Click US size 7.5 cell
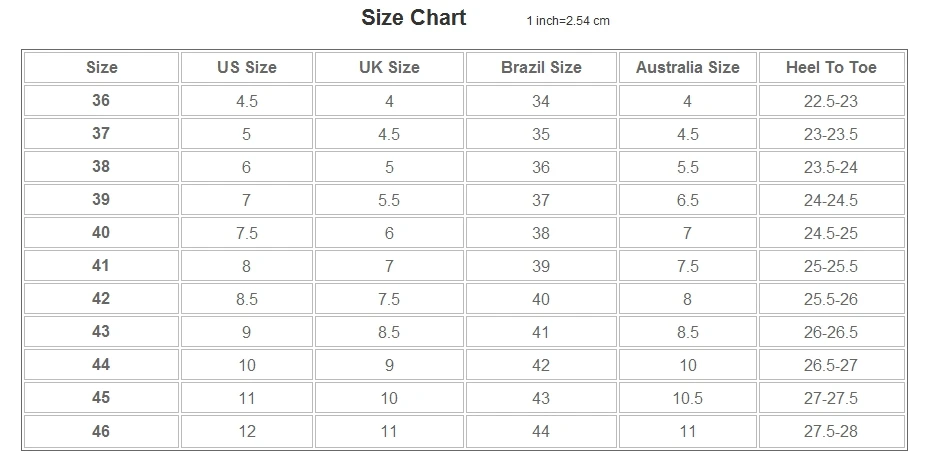 point(247,232)
